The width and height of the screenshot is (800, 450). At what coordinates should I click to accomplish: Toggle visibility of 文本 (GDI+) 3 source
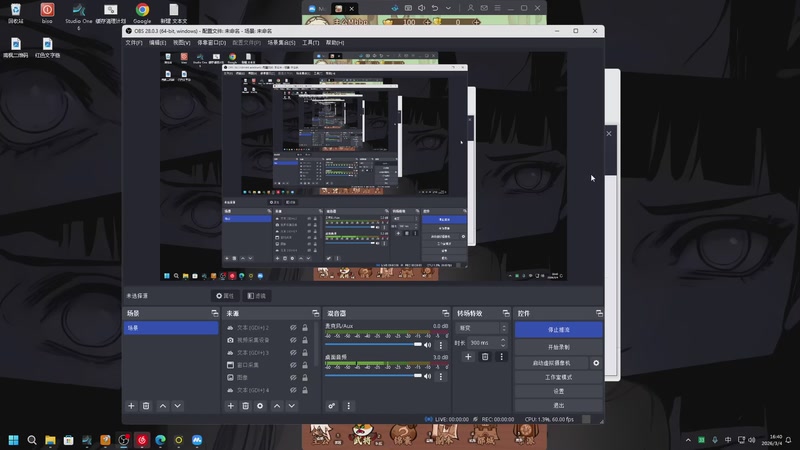(x=293, y=353)
